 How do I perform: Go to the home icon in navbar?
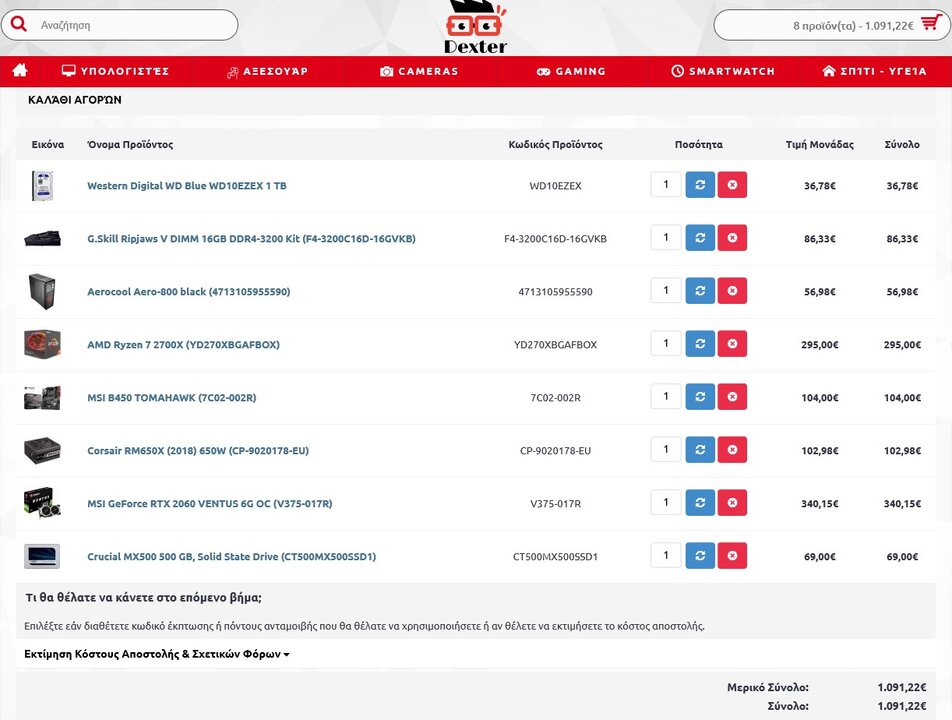pyautogui.click(x=20, y=70)
